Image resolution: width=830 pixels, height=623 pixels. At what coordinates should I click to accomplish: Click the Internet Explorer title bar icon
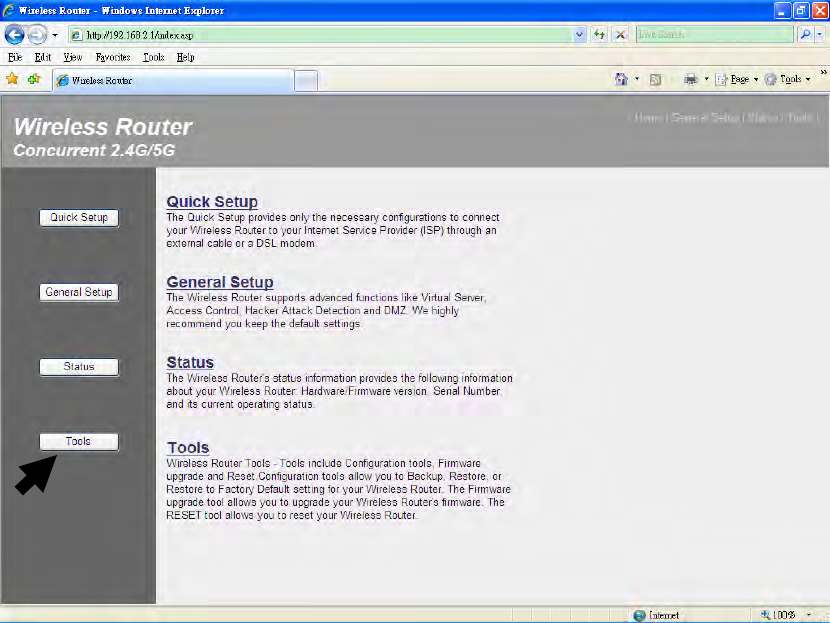click(9, 11)
